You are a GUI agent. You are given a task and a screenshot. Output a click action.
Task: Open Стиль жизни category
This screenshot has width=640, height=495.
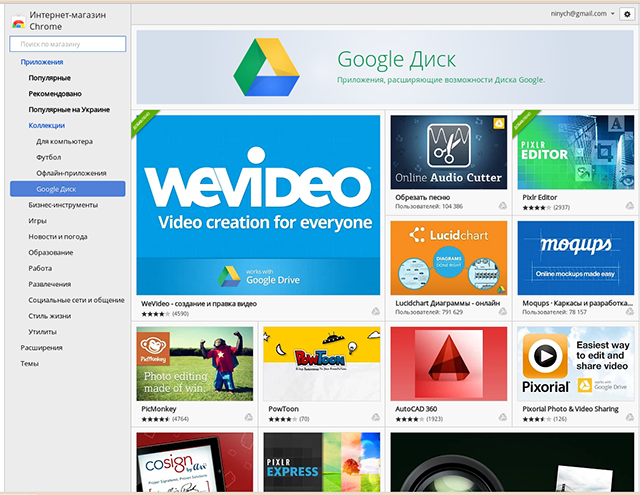pos(49,316)
